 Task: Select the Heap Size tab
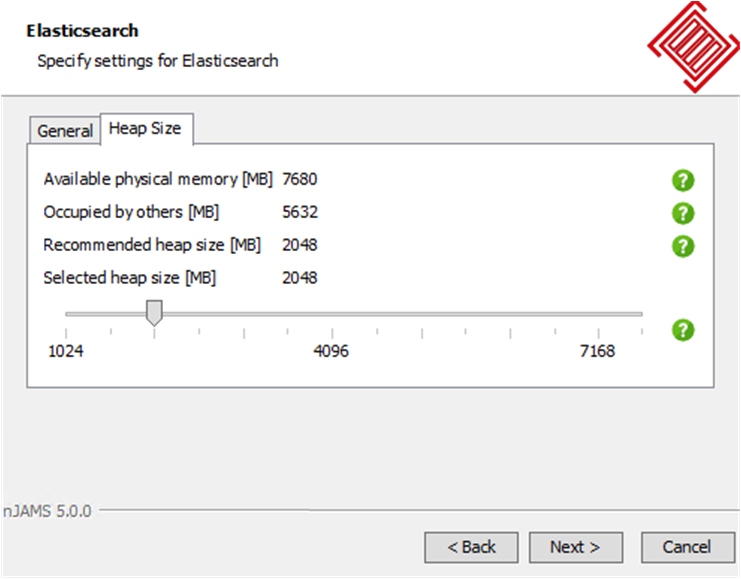click(x=146, y=129)
